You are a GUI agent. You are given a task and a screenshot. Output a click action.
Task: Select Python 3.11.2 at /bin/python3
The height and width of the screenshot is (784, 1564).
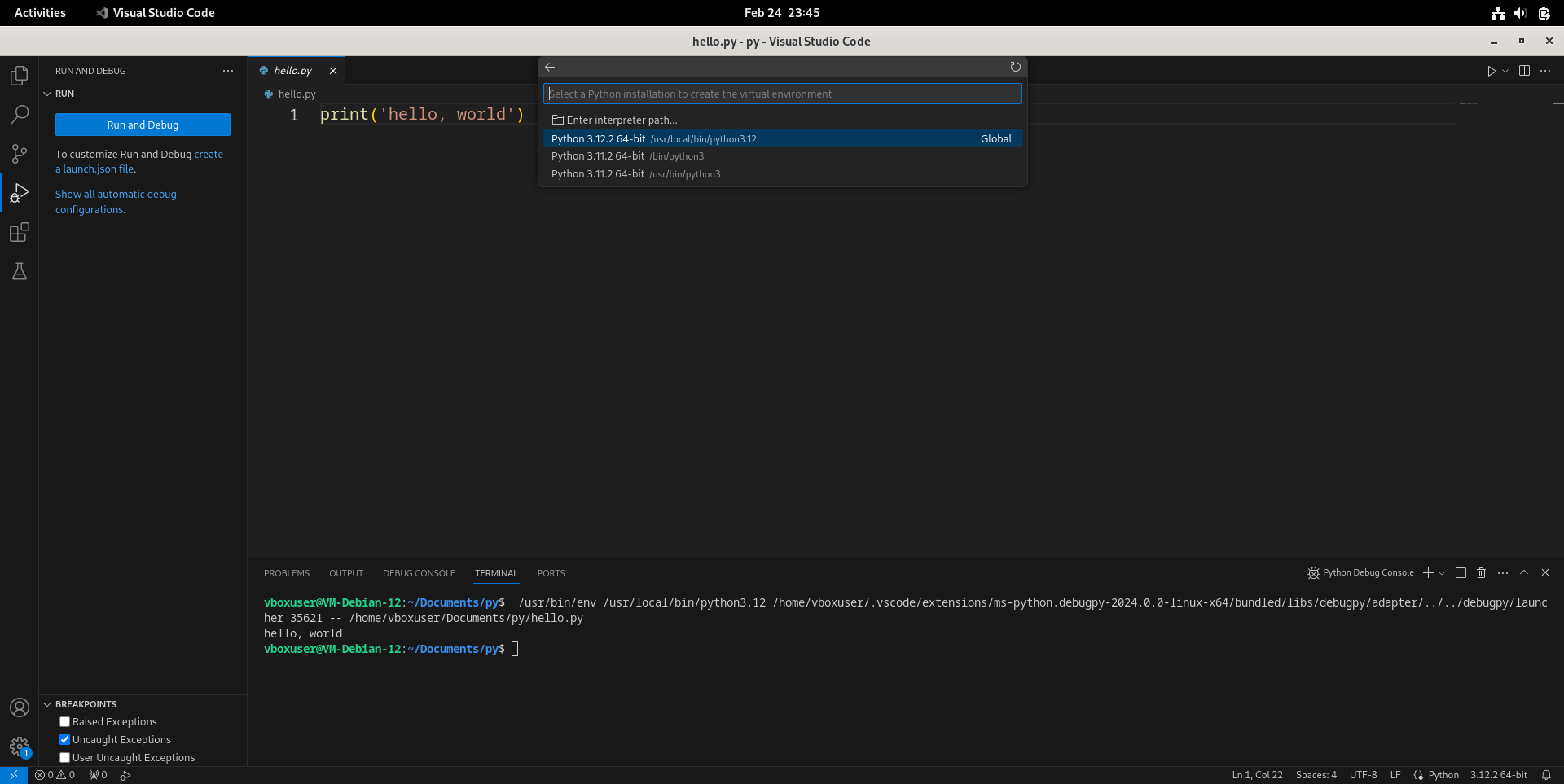[x=782, y=156]
